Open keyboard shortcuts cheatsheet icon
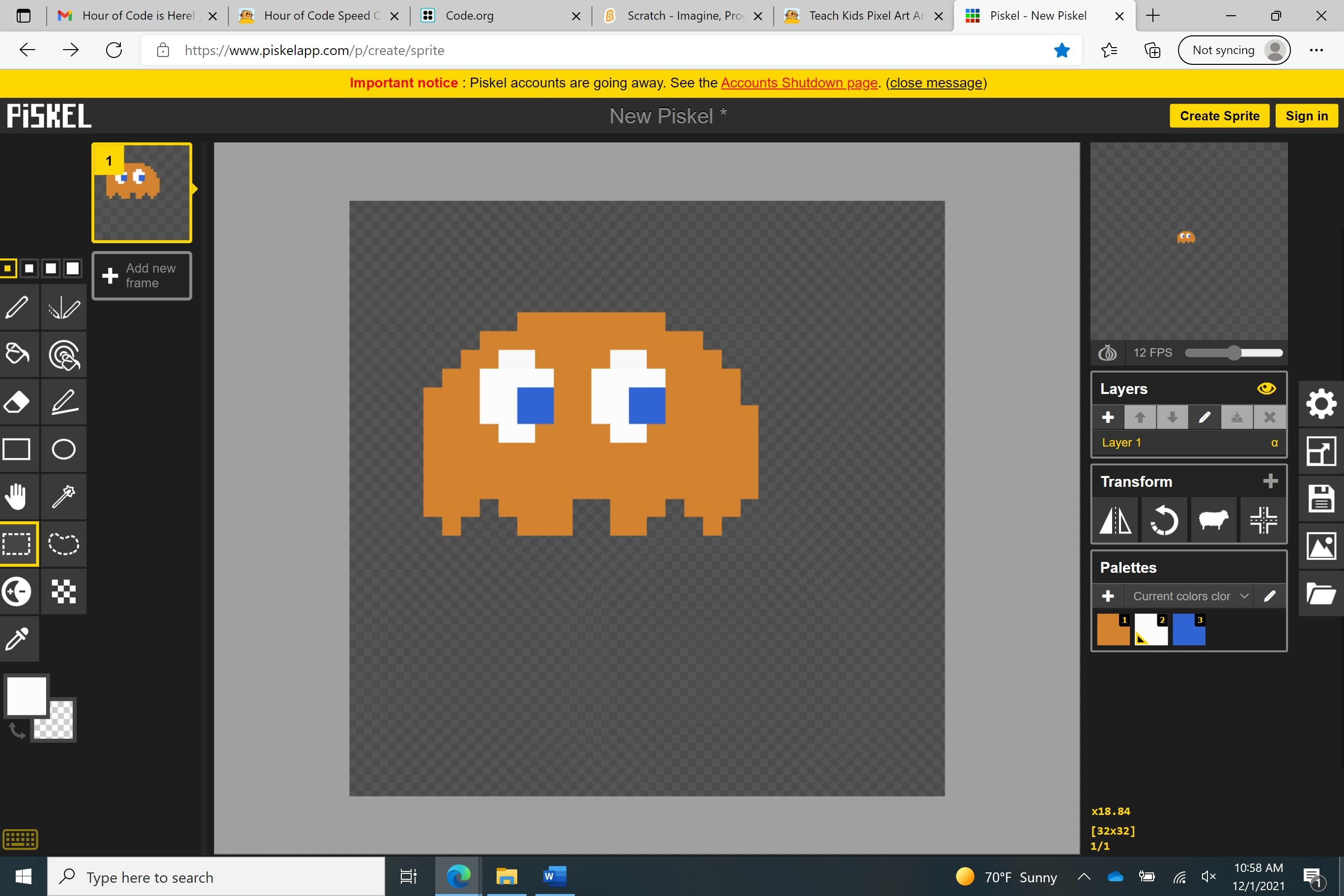This screenshot has width=1344, height=896. [20, 840]
